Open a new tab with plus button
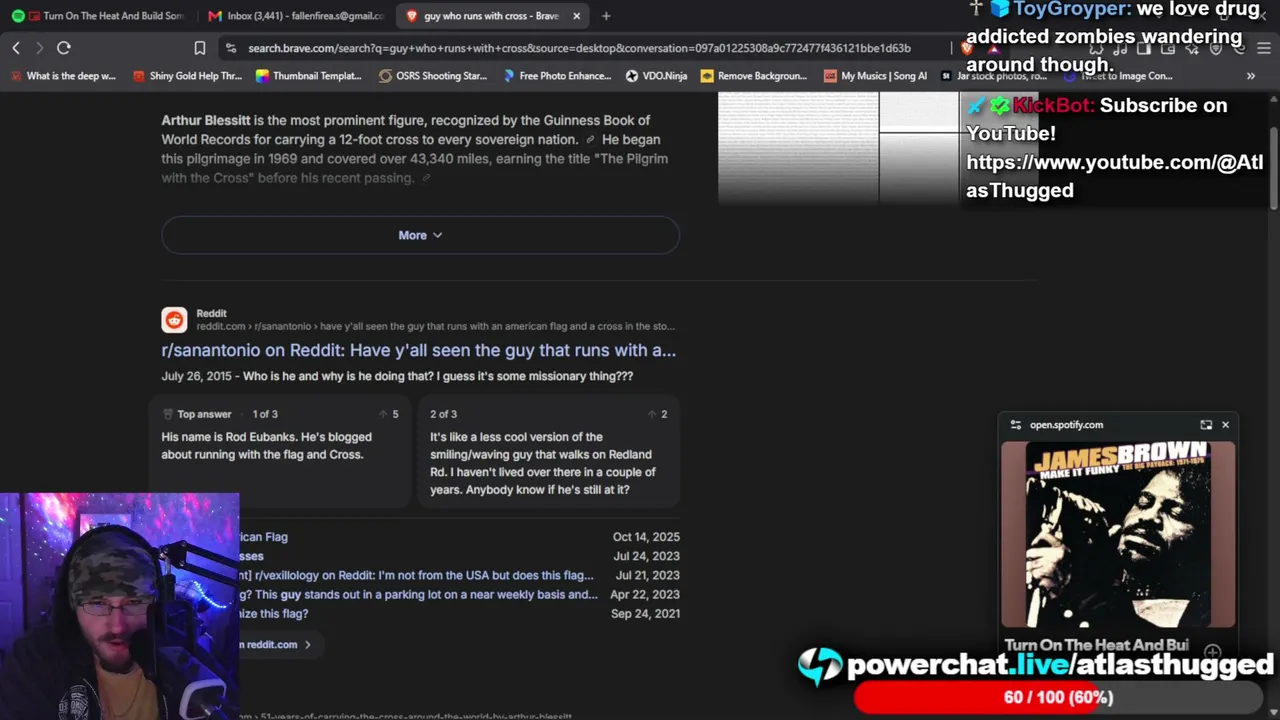The height and width of the screenshot is (720, 1280). tap(606, 16)
